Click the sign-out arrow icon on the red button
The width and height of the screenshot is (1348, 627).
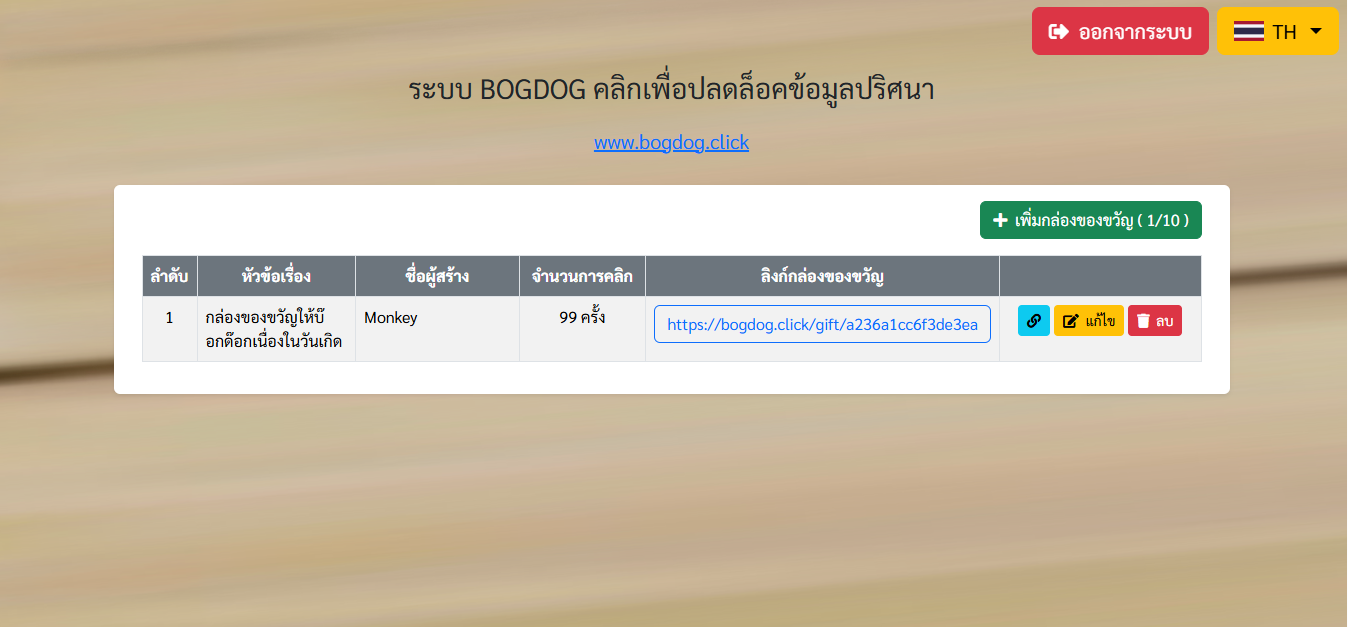click(1059, 32)
